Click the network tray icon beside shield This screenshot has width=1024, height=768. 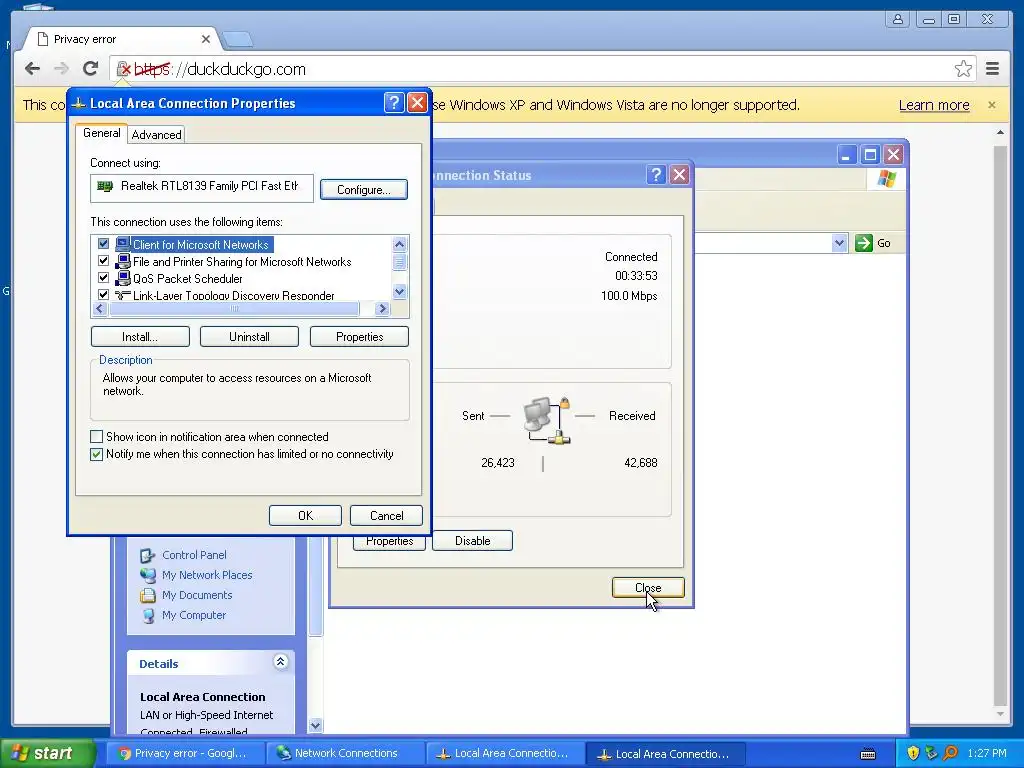pos(931,753)
